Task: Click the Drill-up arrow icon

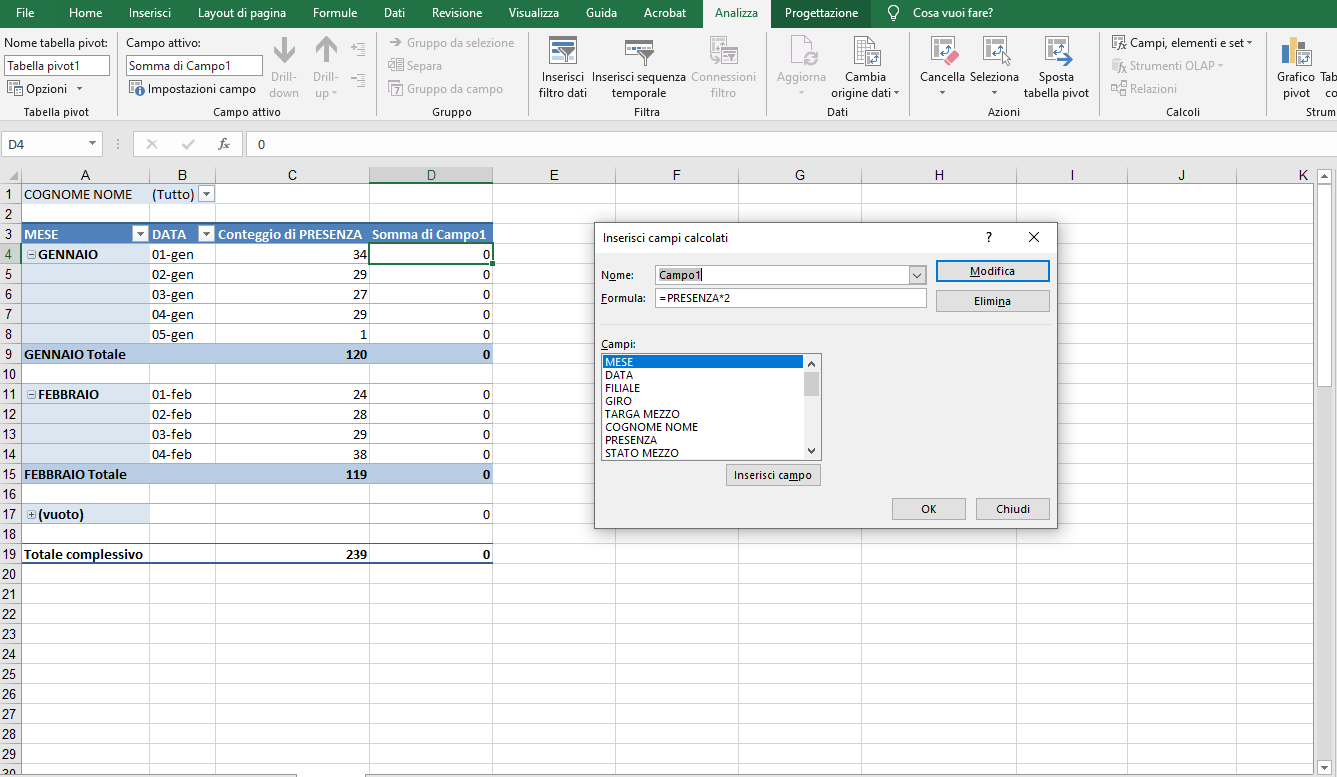Action: (x=326, y=51)
